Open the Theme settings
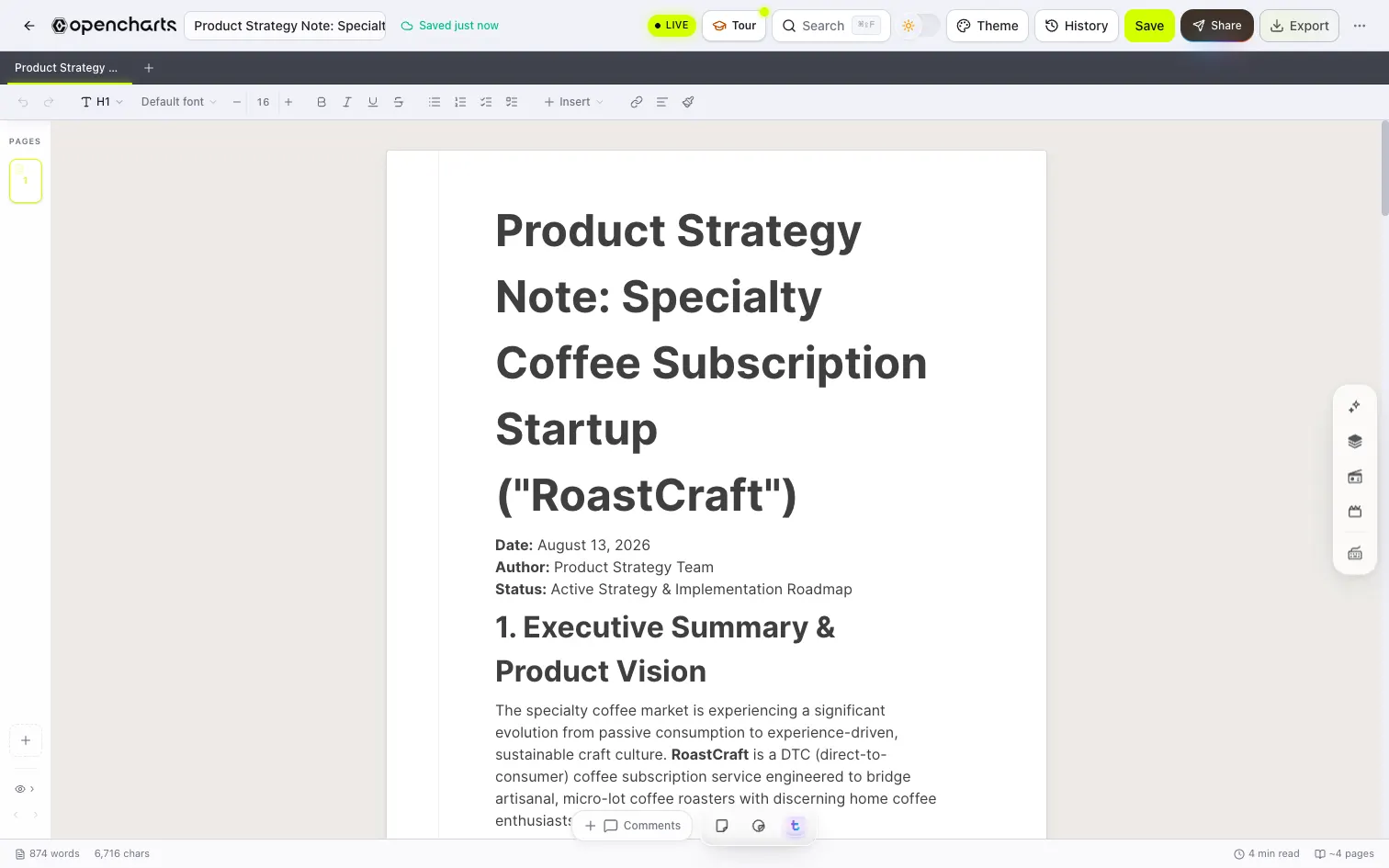 click(x=988, y=26)
